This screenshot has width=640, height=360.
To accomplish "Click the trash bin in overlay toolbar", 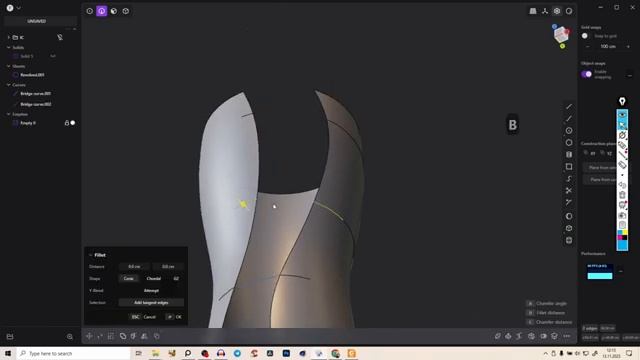I will click(x=622, y=195).
